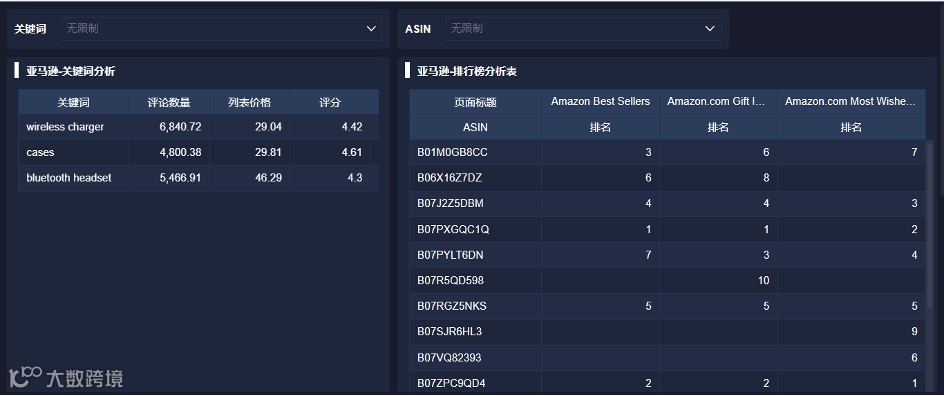Click the 亚马逊-关键词分析 panel title
The width and height of the screenshot is (944, 396).
(x=70, y=72)
